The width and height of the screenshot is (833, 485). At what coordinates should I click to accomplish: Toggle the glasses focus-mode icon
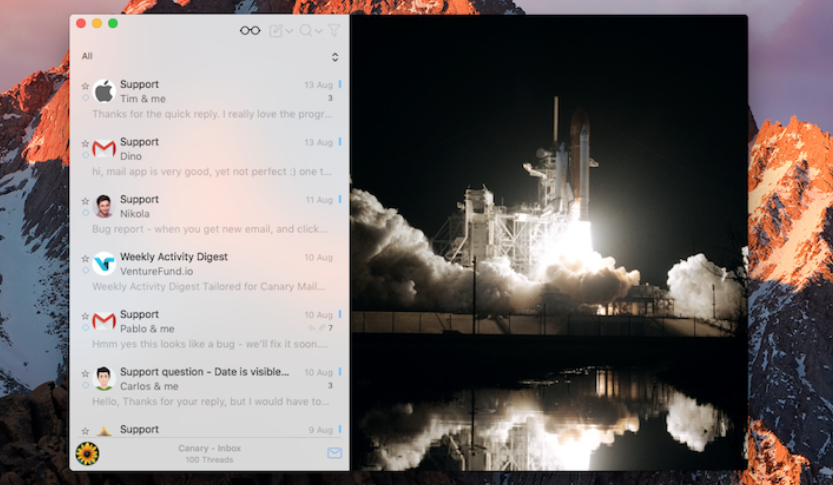(250, 31)
